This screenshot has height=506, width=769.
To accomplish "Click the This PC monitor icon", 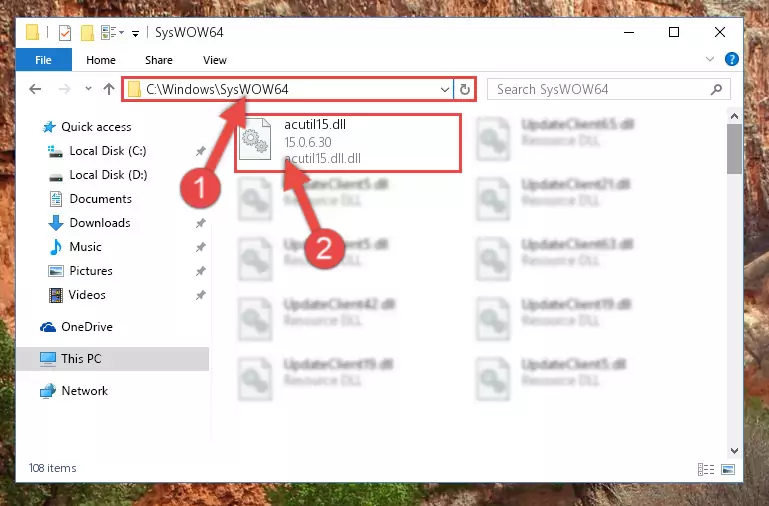I will pos(48,359).
